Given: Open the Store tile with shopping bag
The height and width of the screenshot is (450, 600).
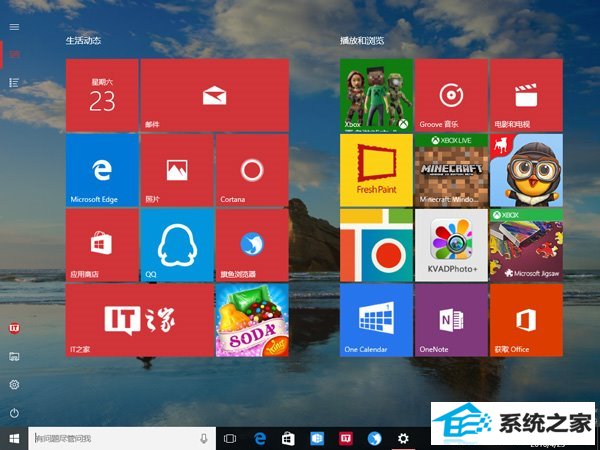Looking at the screenshot, I should (x=102, y=245).
